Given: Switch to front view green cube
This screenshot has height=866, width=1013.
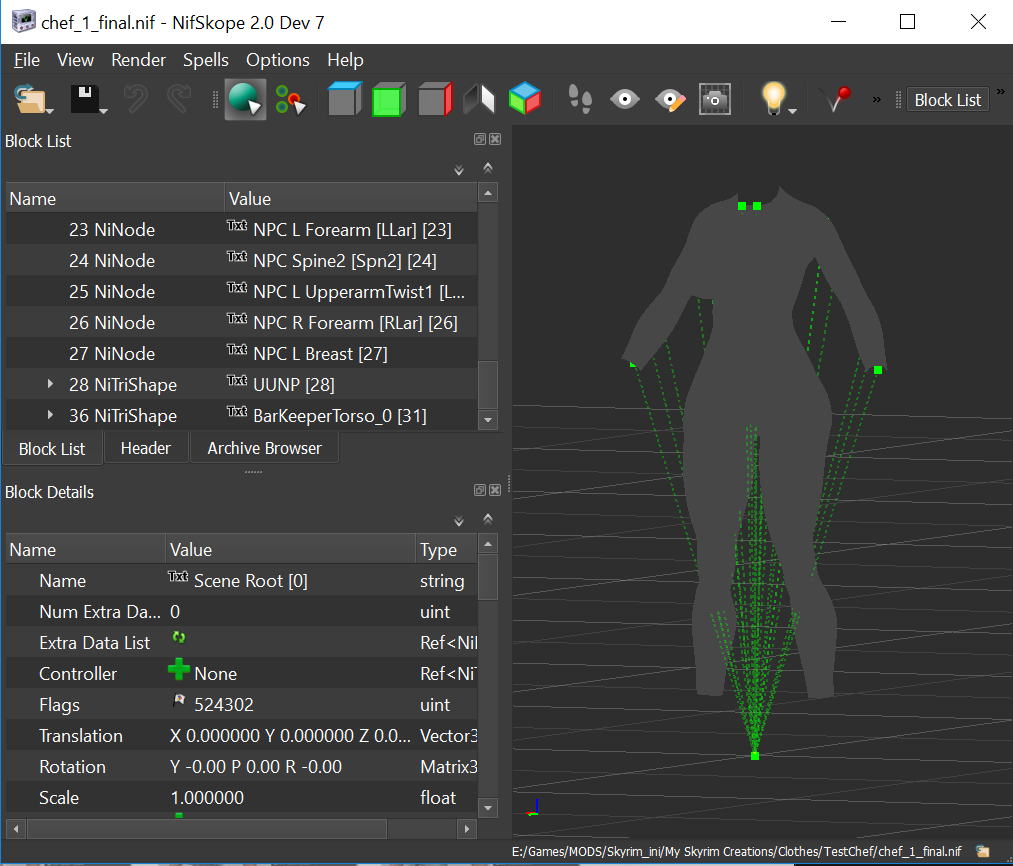Looking at the screenshot, I should click(x=388, y=99).
